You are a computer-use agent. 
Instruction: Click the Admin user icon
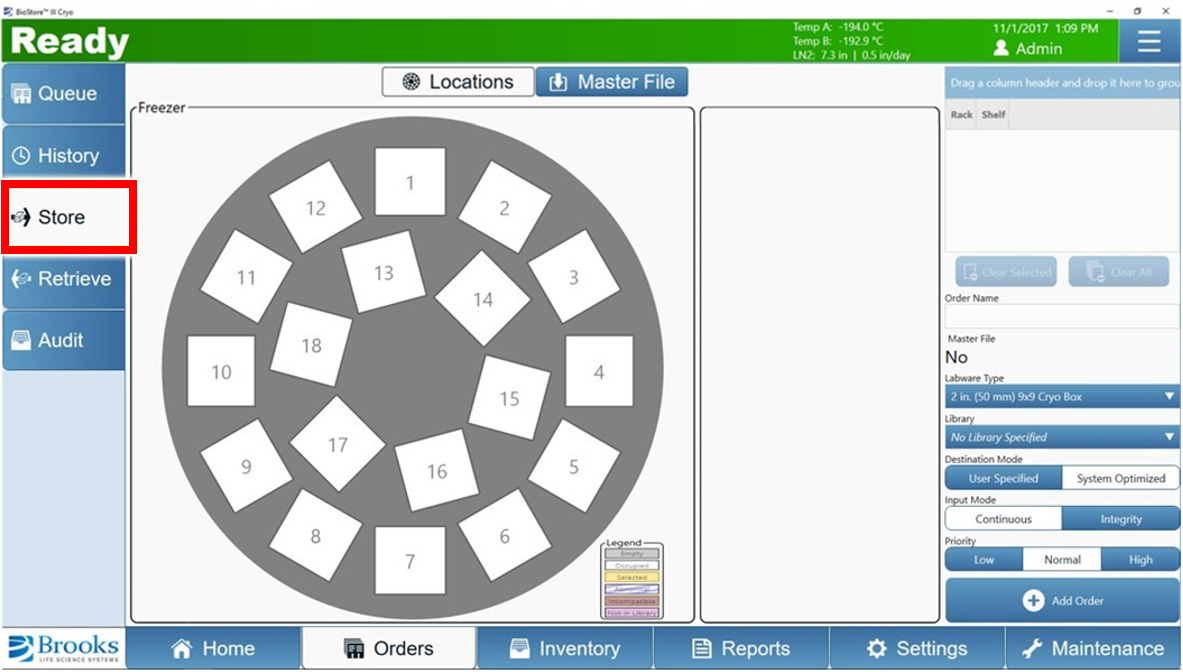tap(1001, 48)
